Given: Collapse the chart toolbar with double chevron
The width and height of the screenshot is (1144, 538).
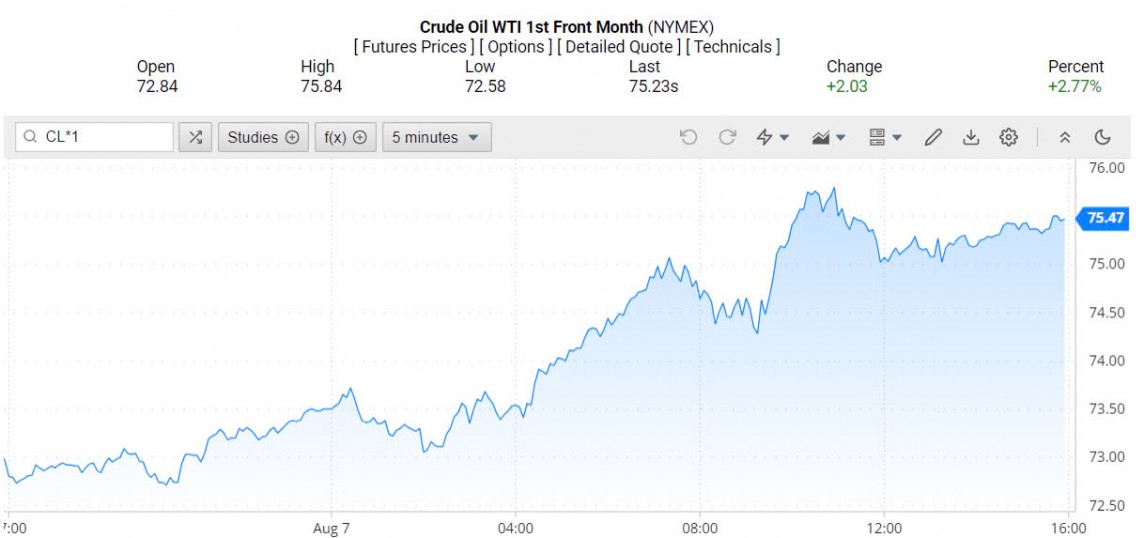Looking at the screenshot, I should click(1065, 137).
